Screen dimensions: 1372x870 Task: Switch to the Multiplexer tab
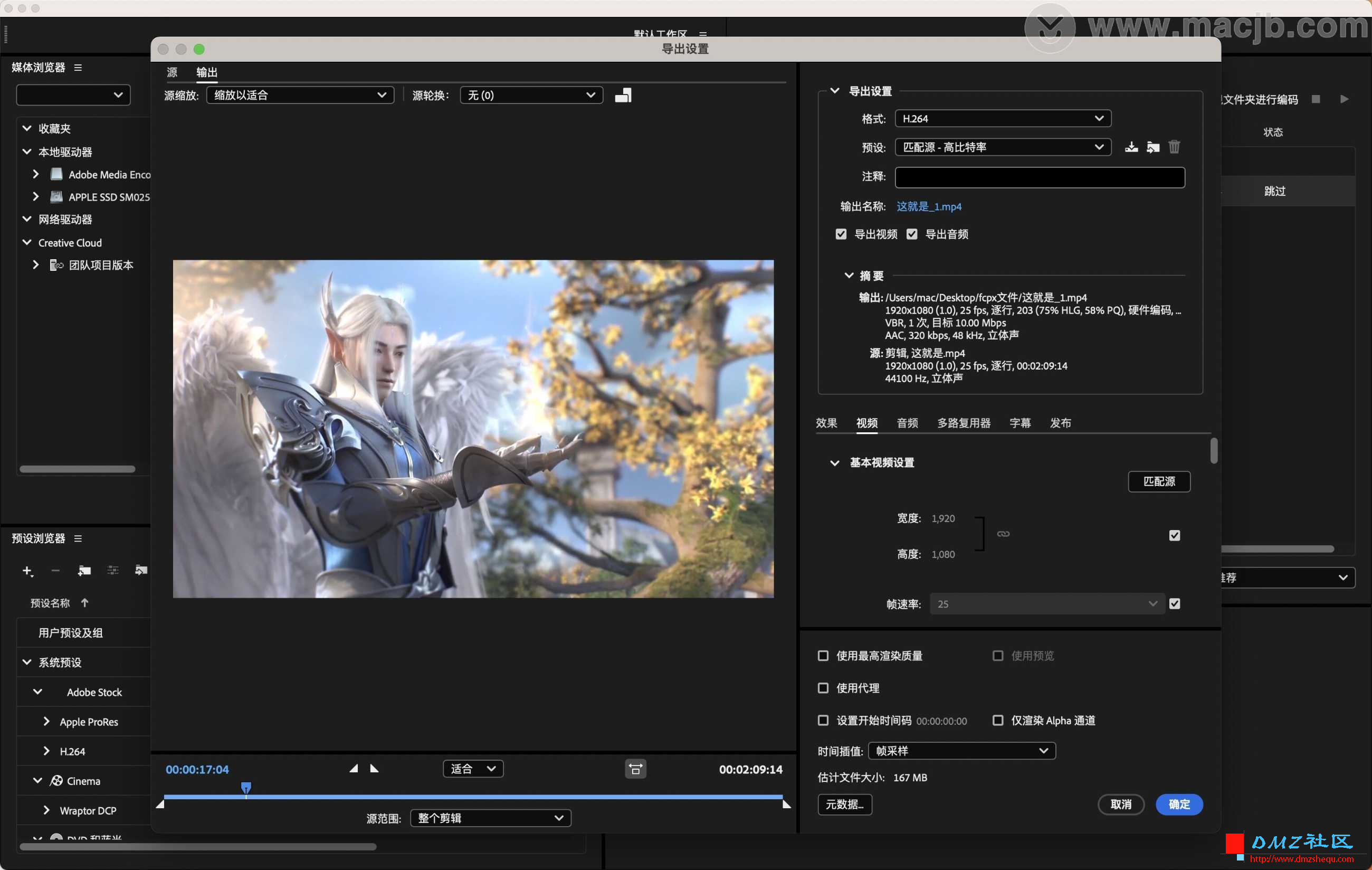pyautogui.click(x=964, y=423)
